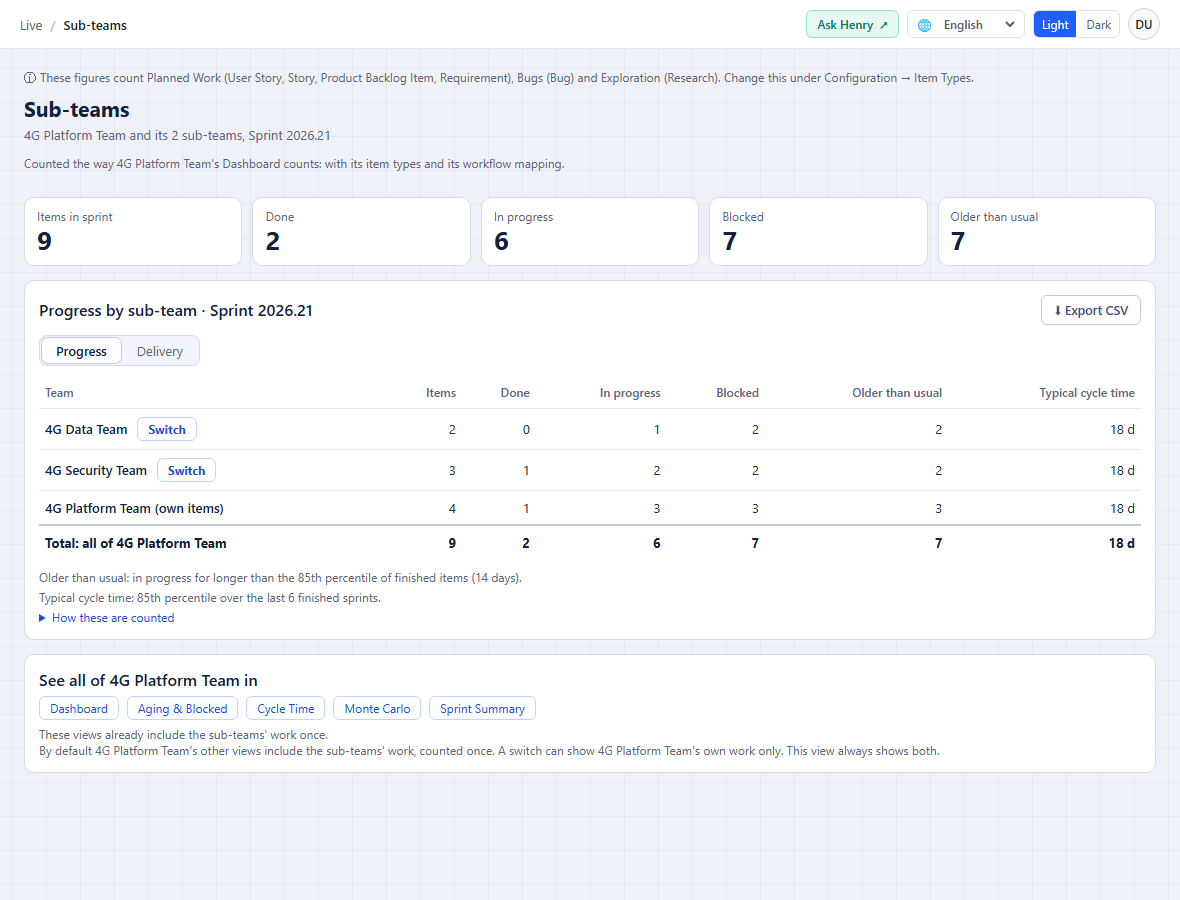Click the info icon before the item types note

29,78
